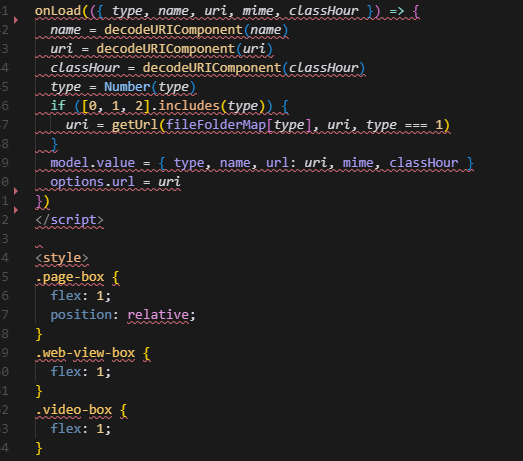Click the .web-view-box CSS selector

pos(85,353)
